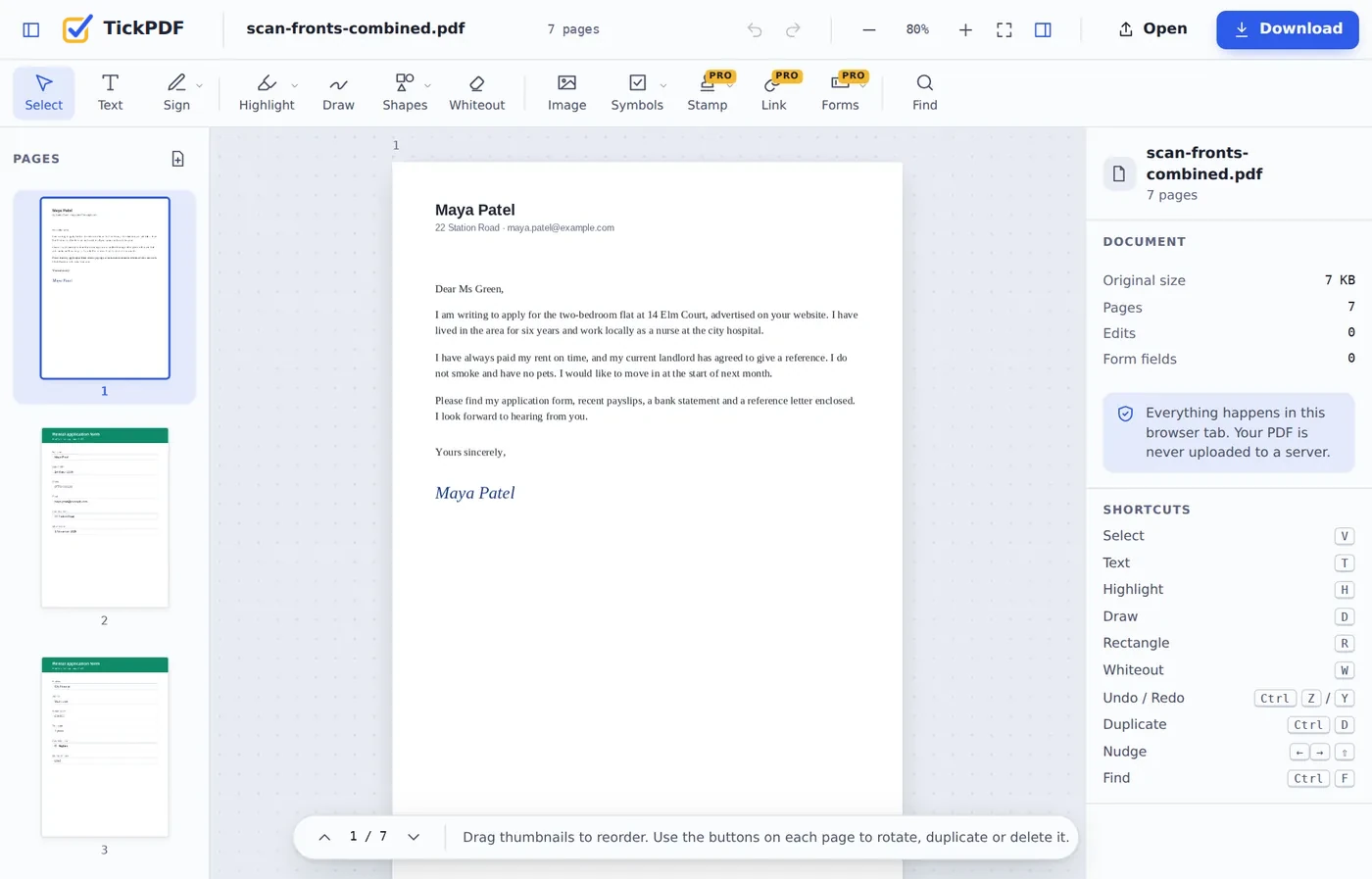Download the edited PDF
The width and height of the screenshot is (1372, 879).
click(x=1288, y=29)
